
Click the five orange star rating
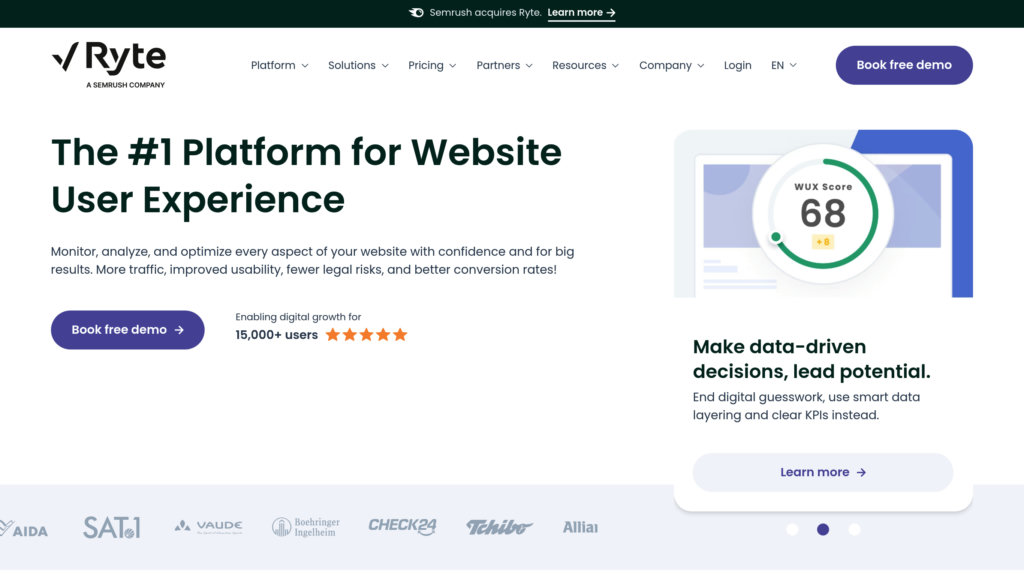pyautogui.click(x=366, y=335)
